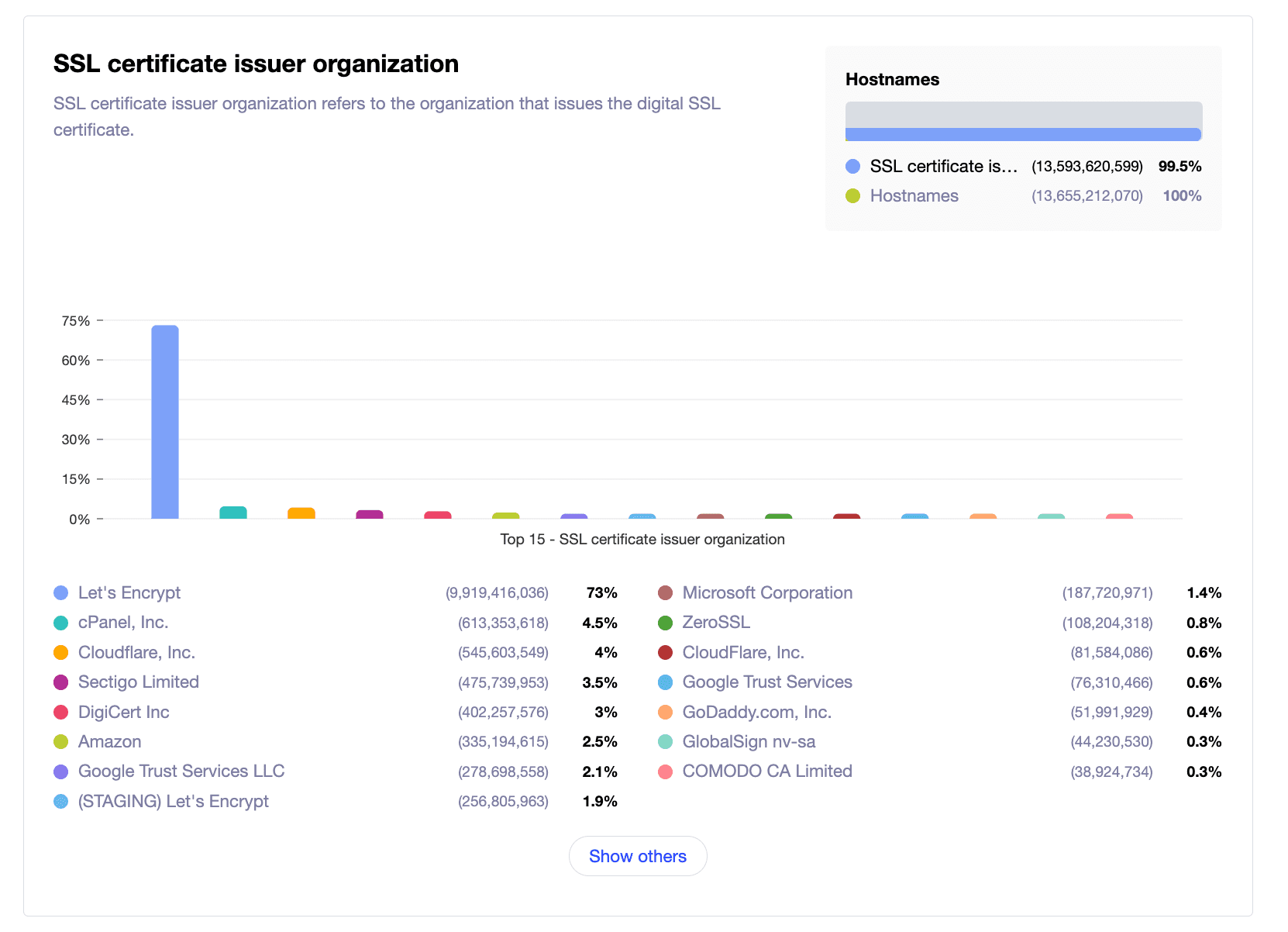Click the cPanel count 613,353,618
The image size is (1288, 932).
(x=503, y=623)
